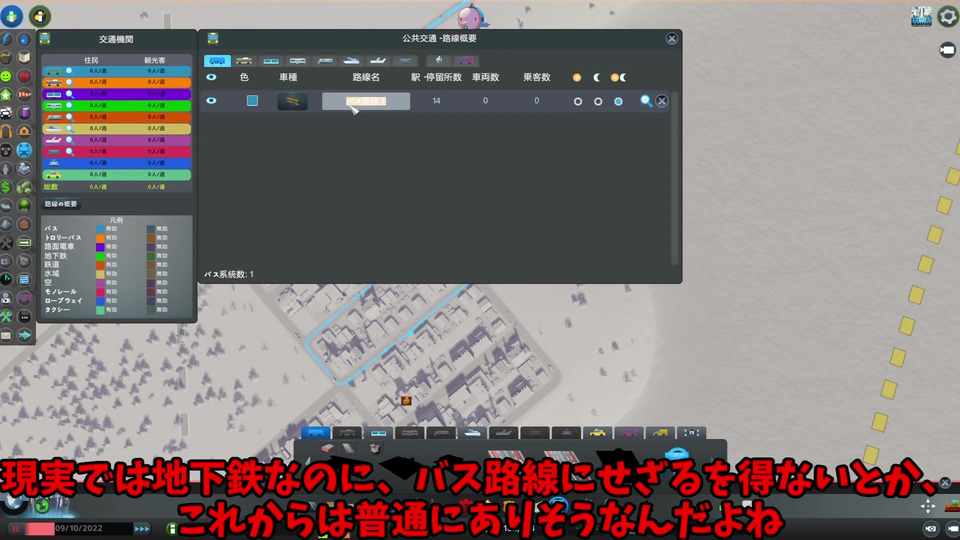Open the green house residential info view
The height and width of the screenshot is (540, 960).
(6, 95)
